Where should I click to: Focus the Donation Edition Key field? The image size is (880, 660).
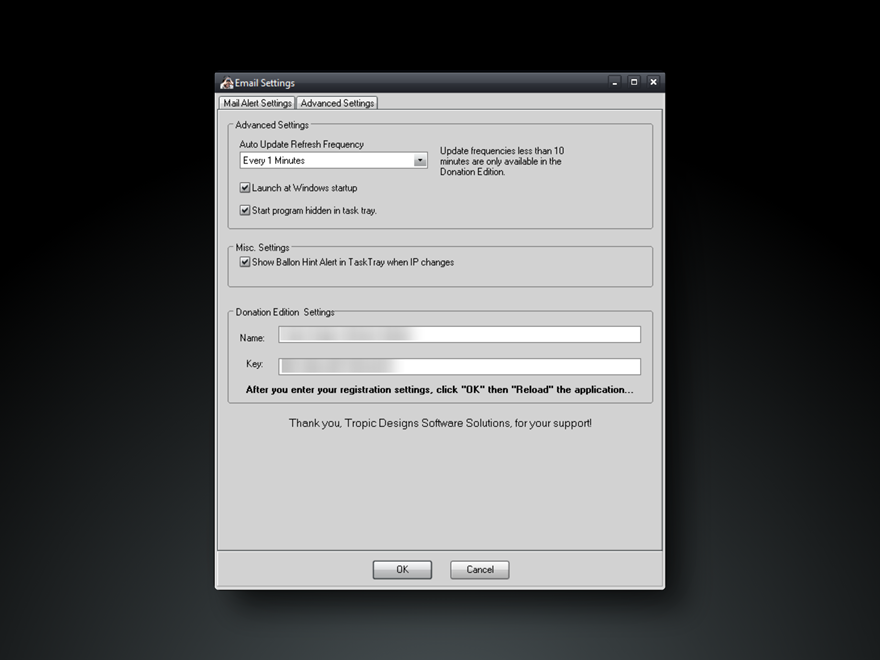click(x=459, y=367)
